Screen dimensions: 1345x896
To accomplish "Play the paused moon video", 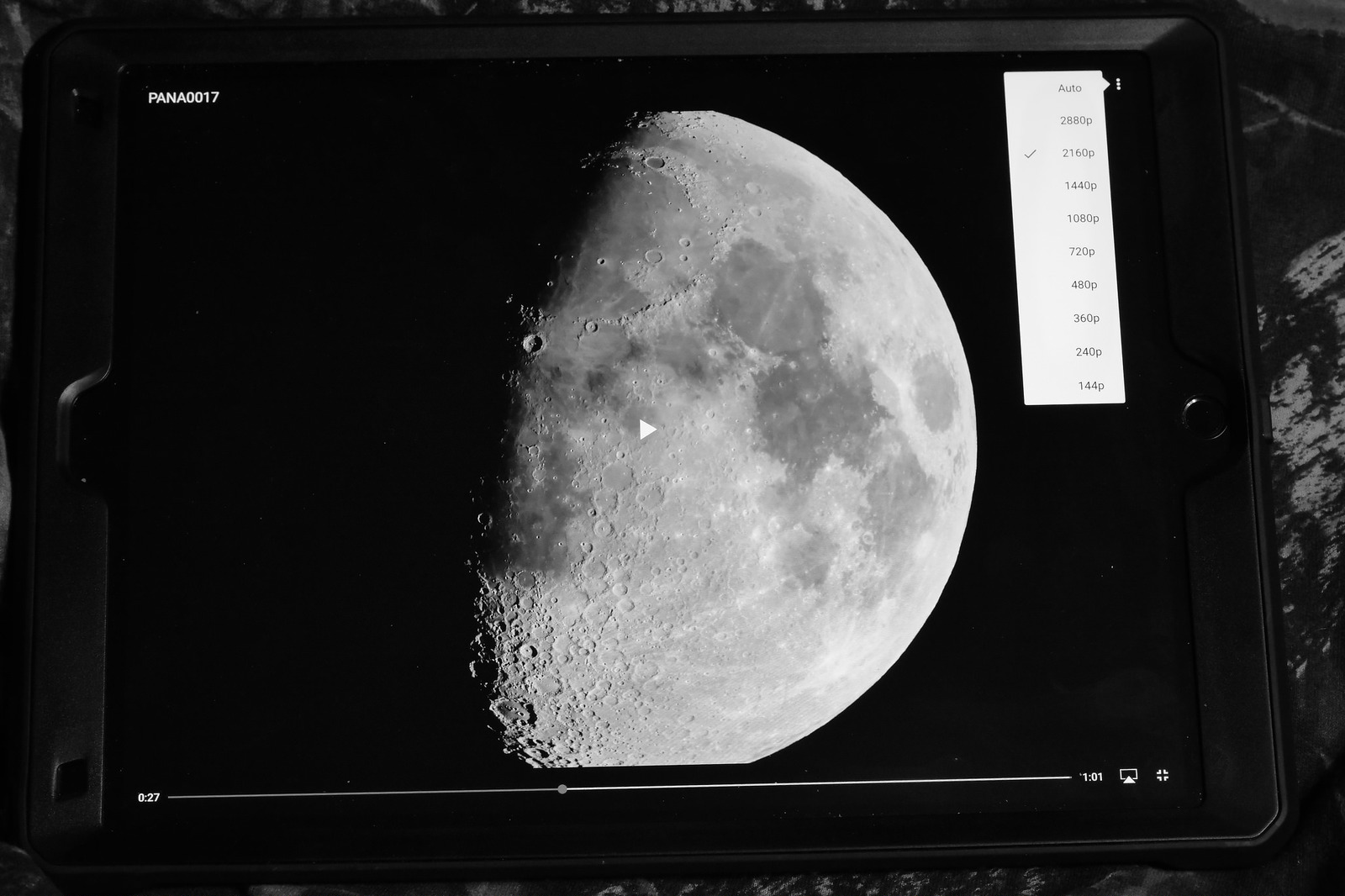I will 647,430.
